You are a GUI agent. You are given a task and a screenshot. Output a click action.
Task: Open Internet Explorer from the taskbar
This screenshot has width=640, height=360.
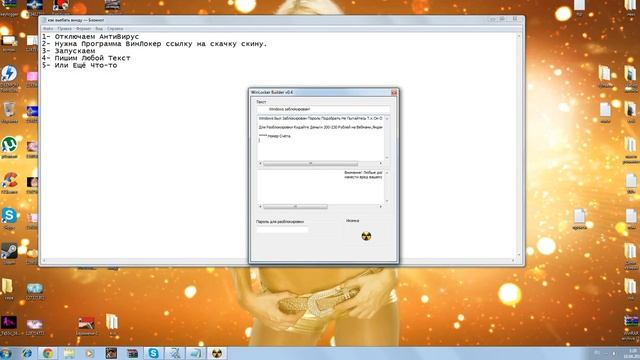[x=27, y=353]
